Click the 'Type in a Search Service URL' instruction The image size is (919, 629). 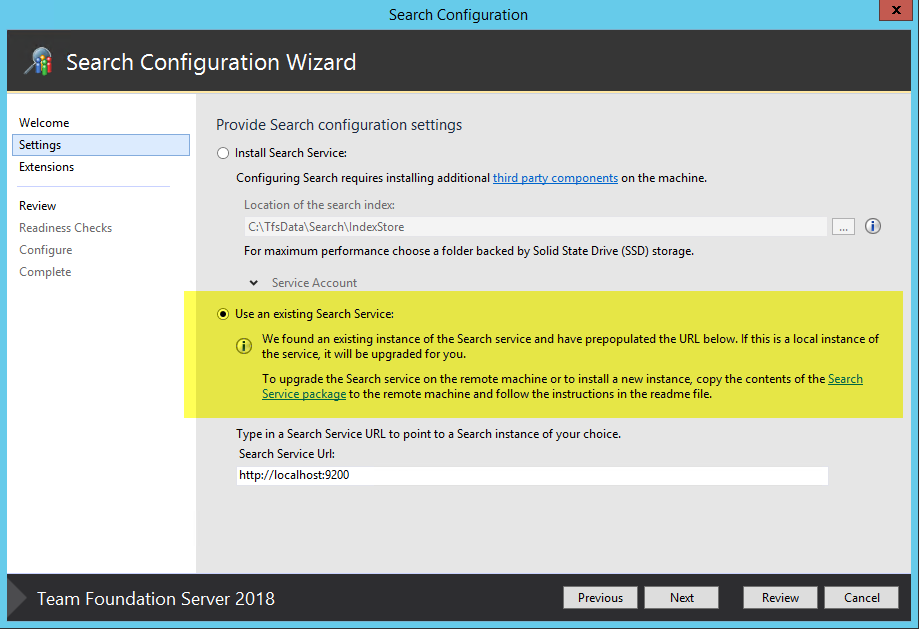(428, 434)
